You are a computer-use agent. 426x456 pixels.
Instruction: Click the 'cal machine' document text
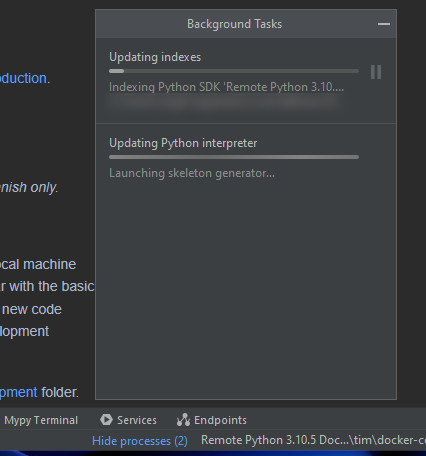click(38, 264)
